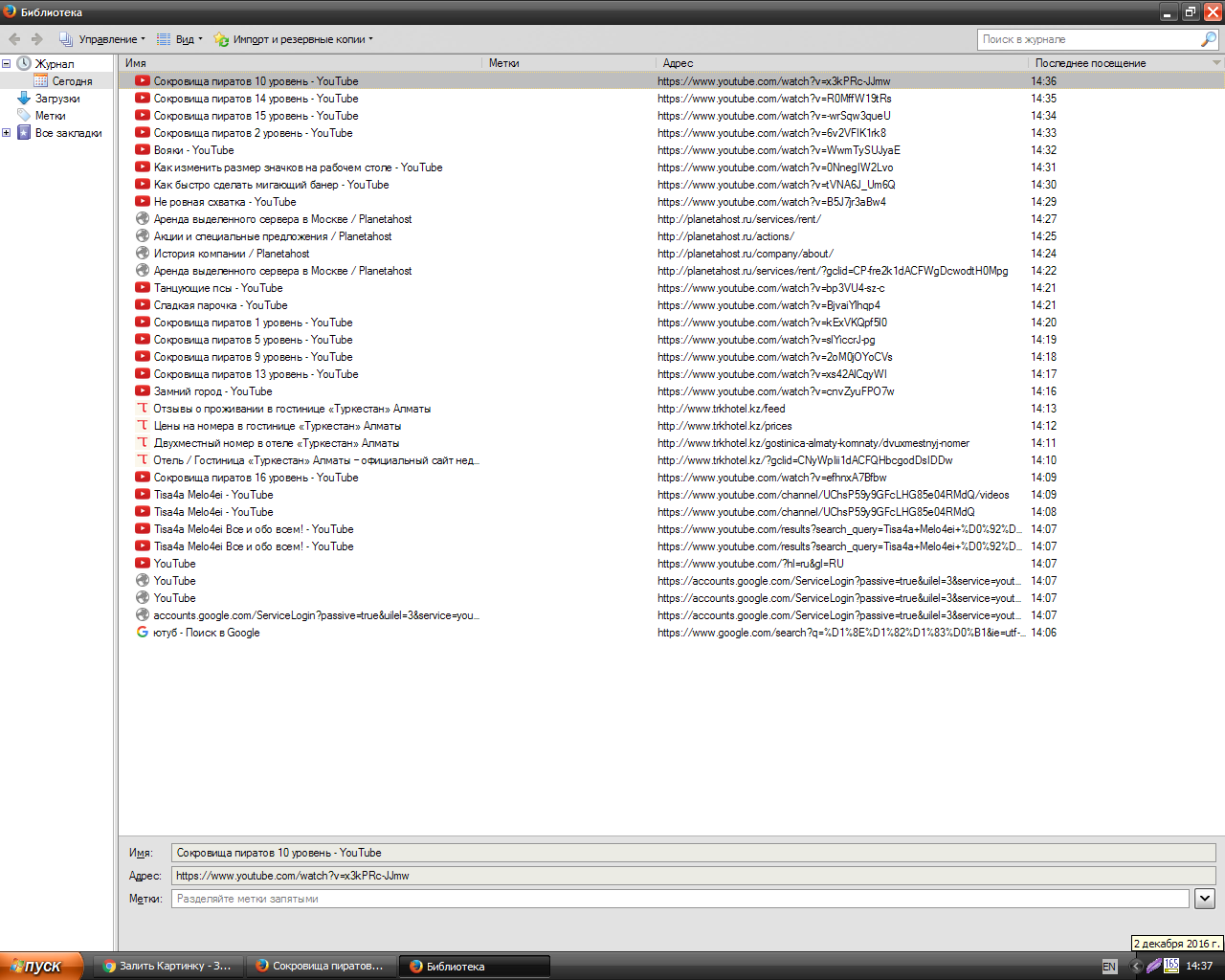Image resolution: width=1225 pixels, height=980 pixels.
Task: Select the row 'Отель / Гостиница «Туркестан» Алматы'
Action: (x=672, y=460)
